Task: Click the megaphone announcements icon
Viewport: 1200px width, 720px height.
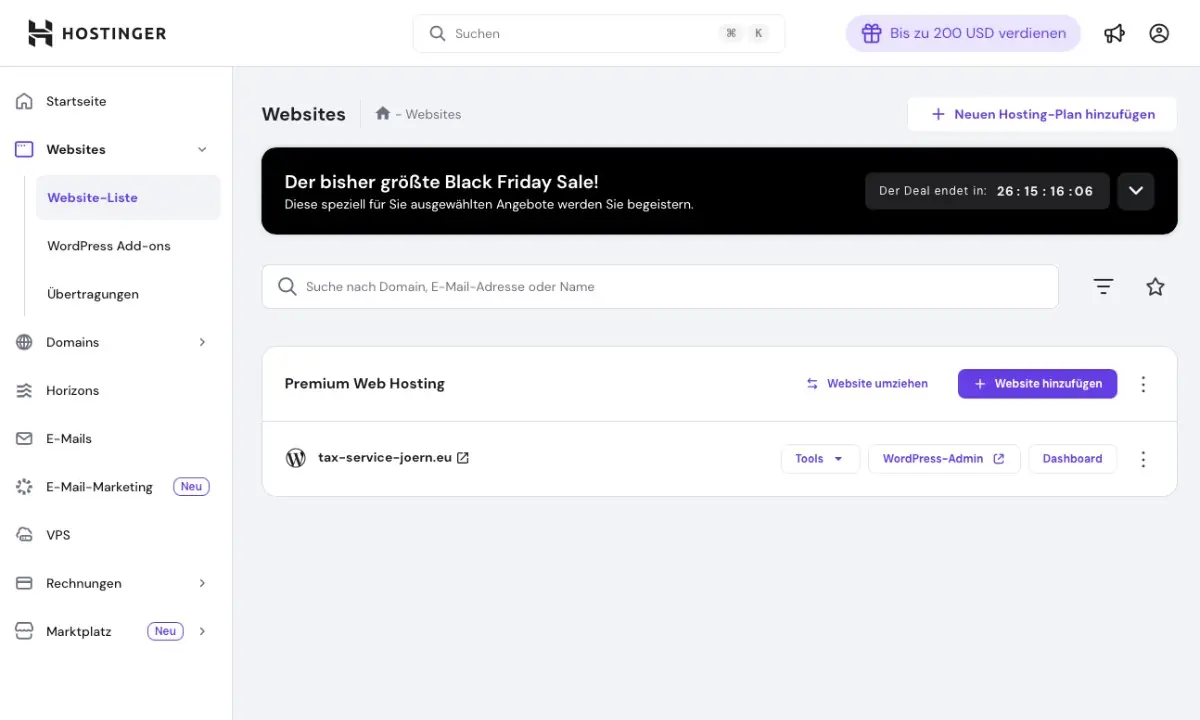Action: (1114, 33)
